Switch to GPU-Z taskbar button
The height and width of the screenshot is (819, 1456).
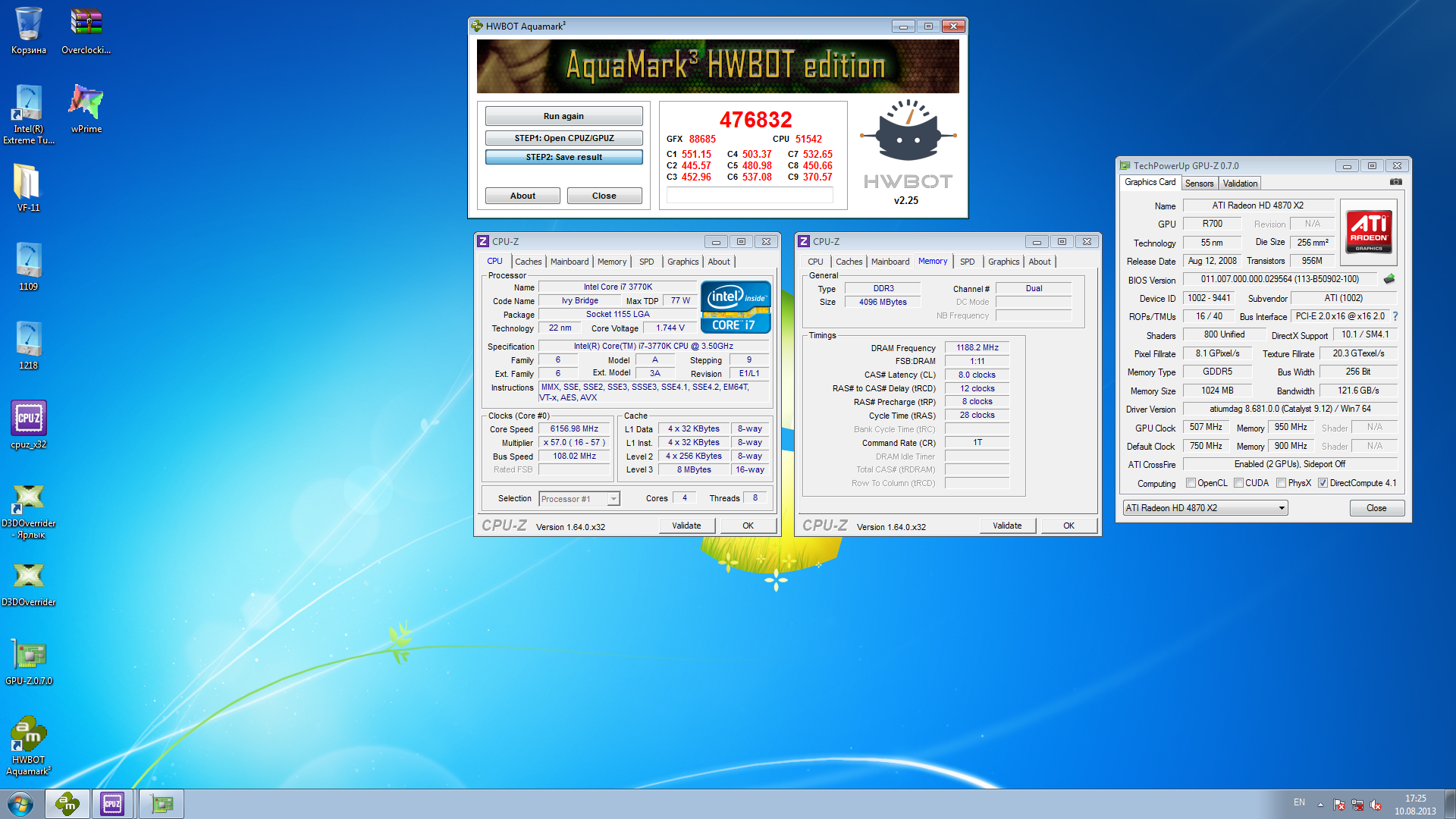[x=161, y=804]
